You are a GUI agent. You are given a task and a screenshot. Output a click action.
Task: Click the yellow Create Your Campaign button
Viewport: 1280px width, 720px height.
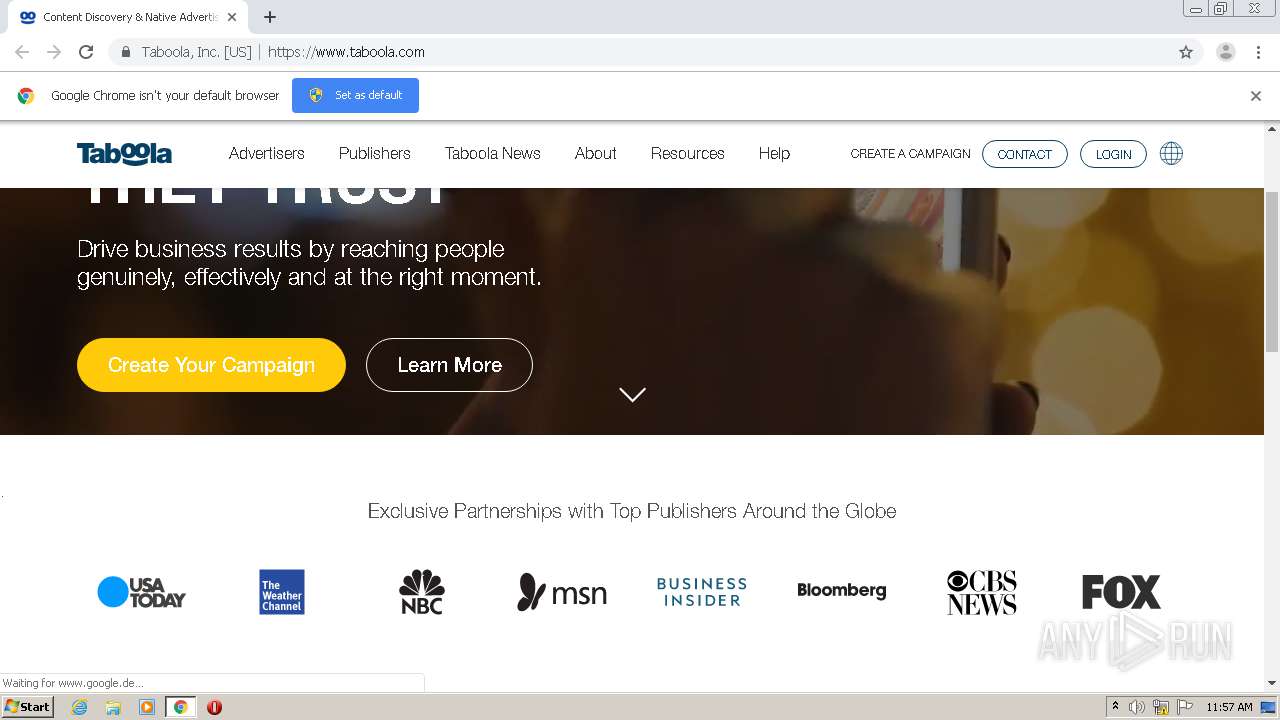[x=211, y=365]
